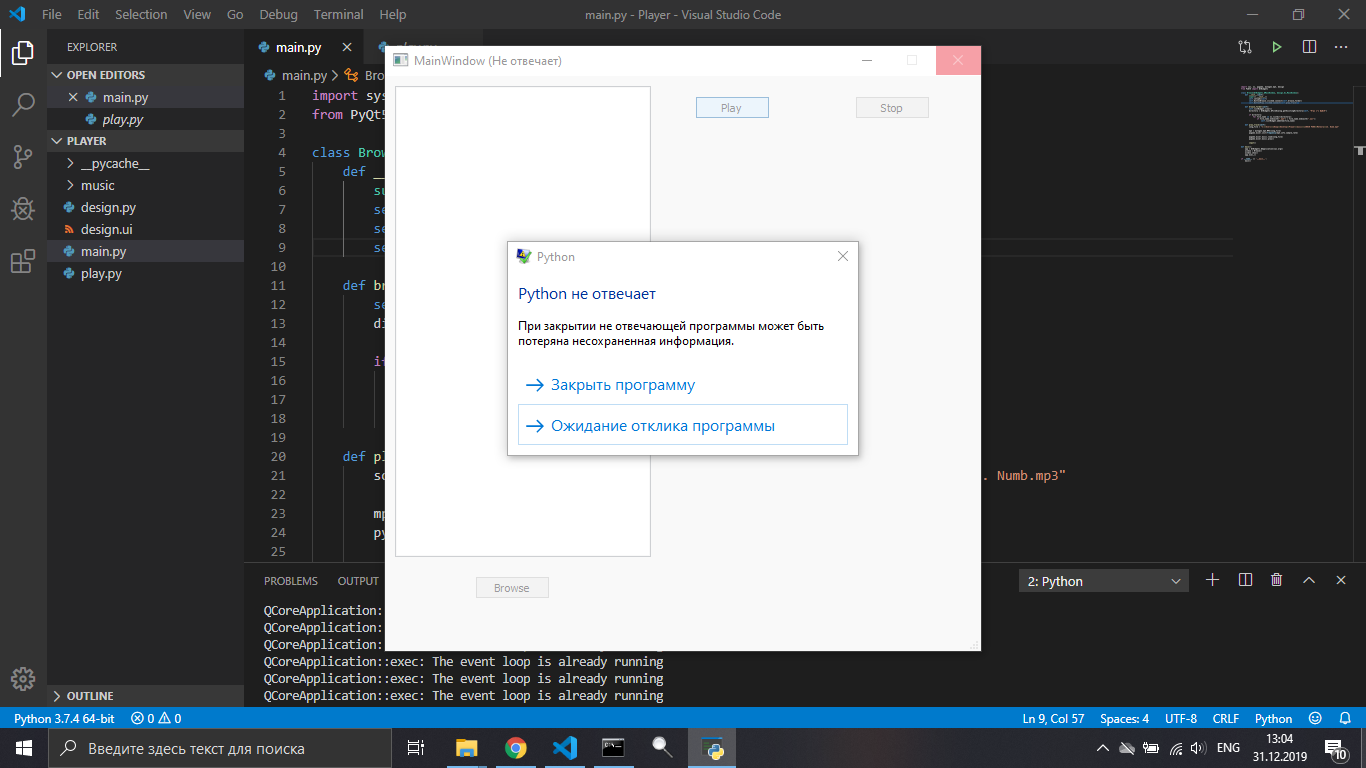This screenshot has width=1366, height=768.
Task: Click 'Ожидание отклика программы' option
Action: (x=683, y=425)
